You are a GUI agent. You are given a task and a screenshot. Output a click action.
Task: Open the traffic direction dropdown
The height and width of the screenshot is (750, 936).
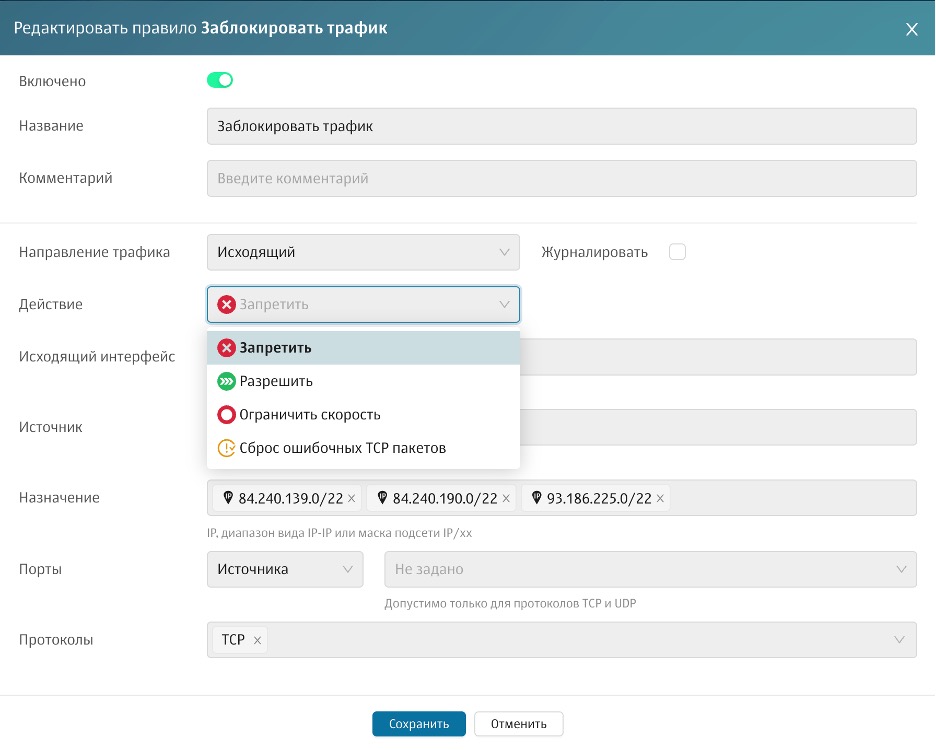[x=363, y=252]
